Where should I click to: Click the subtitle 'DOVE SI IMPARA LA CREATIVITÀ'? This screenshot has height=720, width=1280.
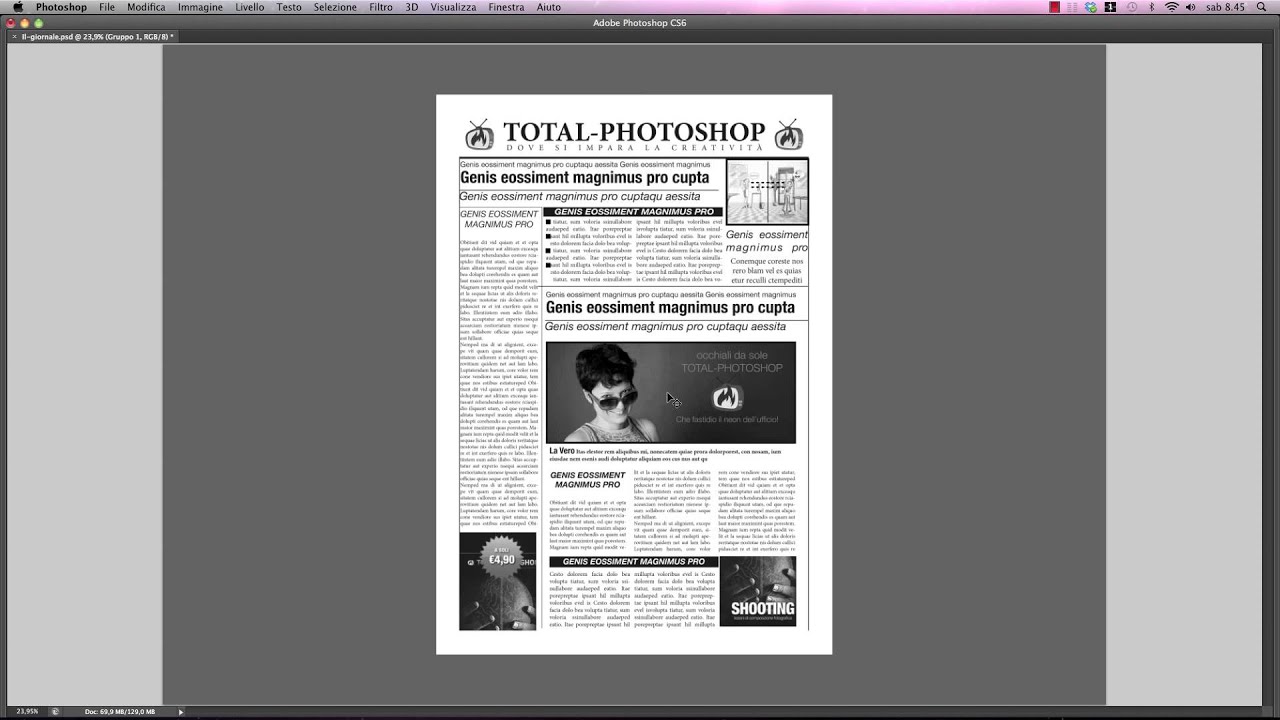click(634, 148)
